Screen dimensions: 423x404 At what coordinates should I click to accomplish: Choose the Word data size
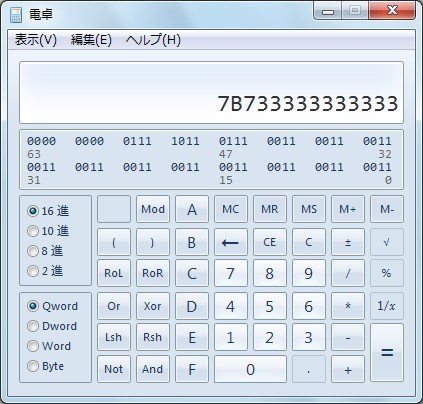[49, 346]
